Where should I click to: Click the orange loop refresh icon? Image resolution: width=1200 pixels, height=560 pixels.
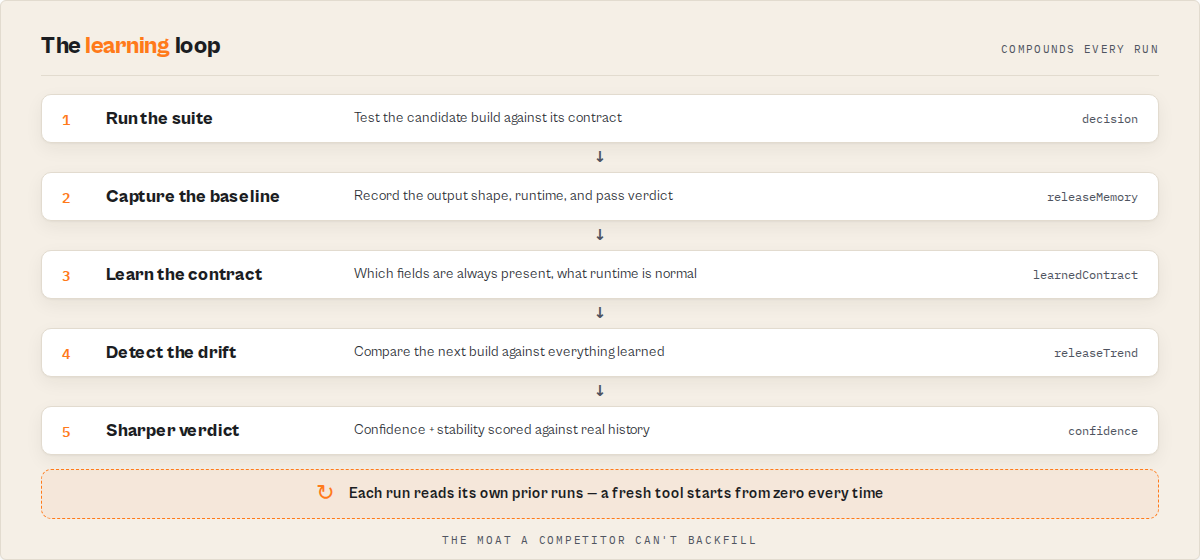(325, 492)
